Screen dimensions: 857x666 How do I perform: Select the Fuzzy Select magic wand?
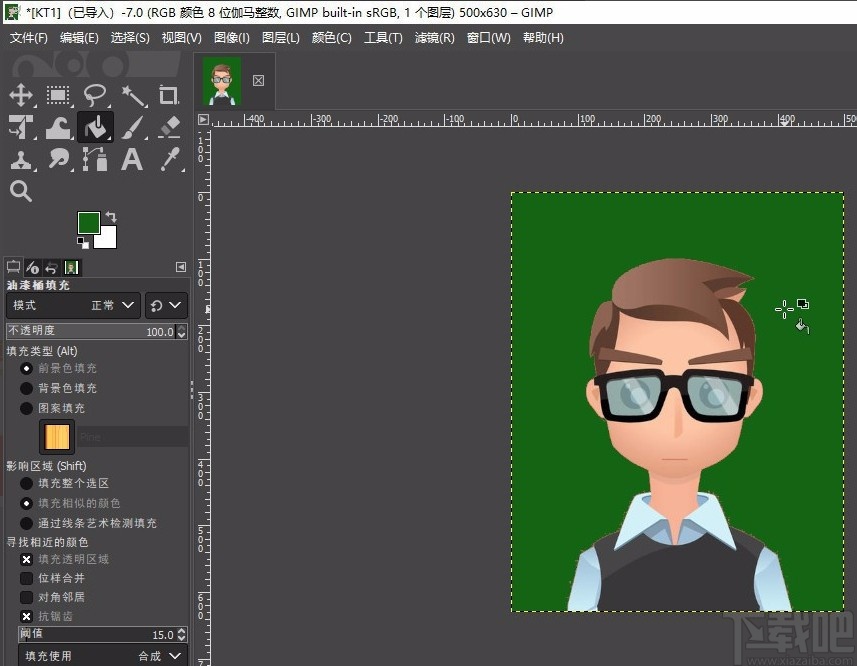click(x=133, y=96)
